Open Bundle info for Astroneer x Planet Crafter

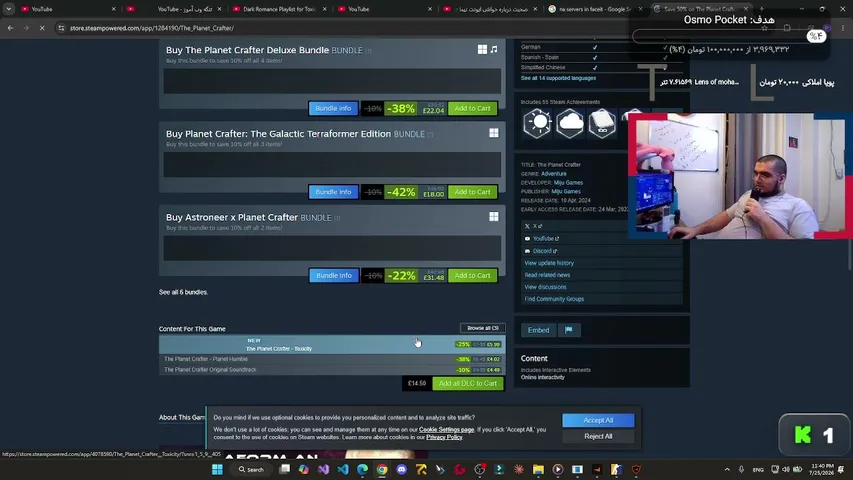click(333, 275)
